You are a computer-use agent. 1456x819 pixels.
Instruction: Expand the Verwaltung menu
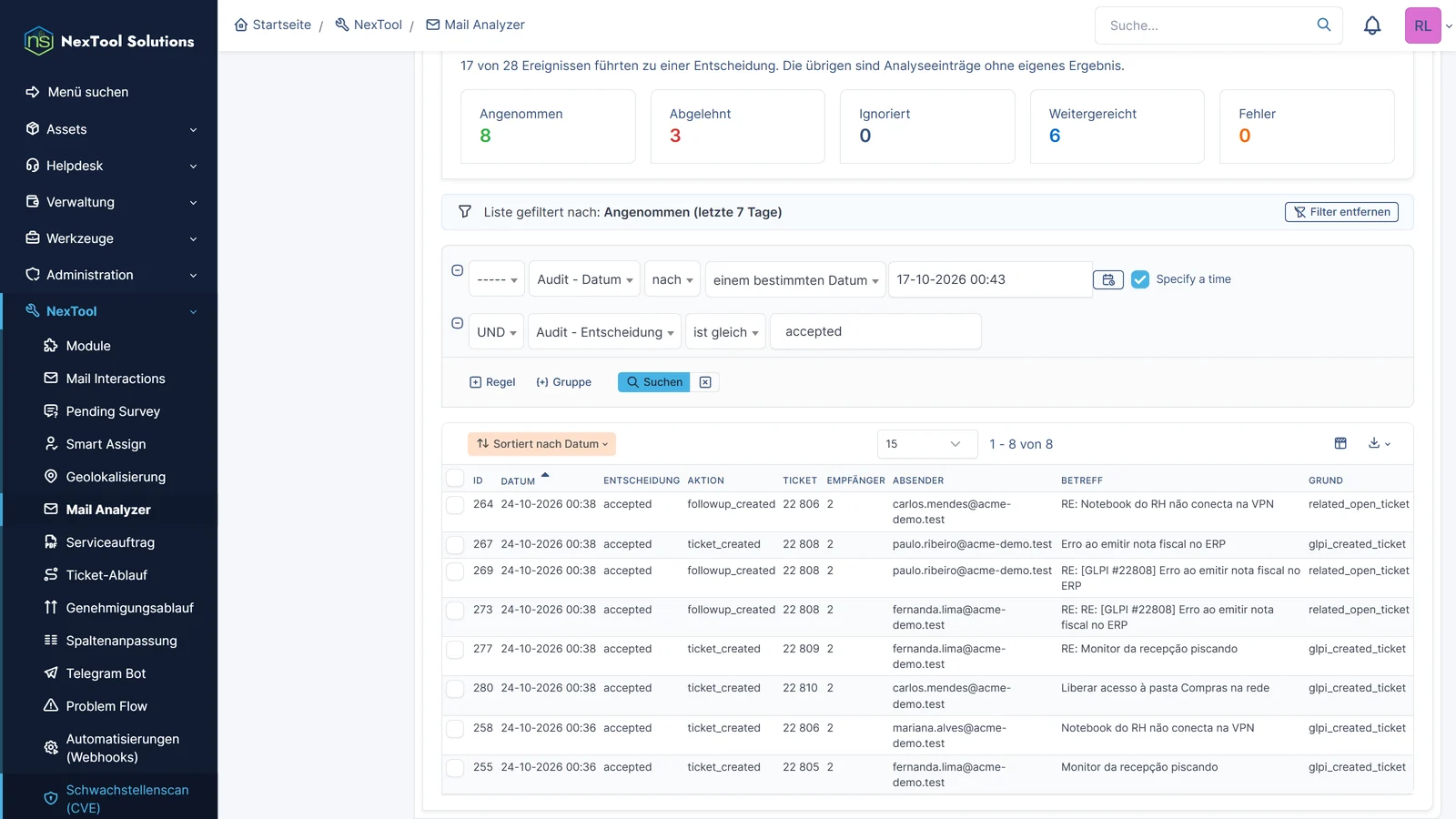109,202
